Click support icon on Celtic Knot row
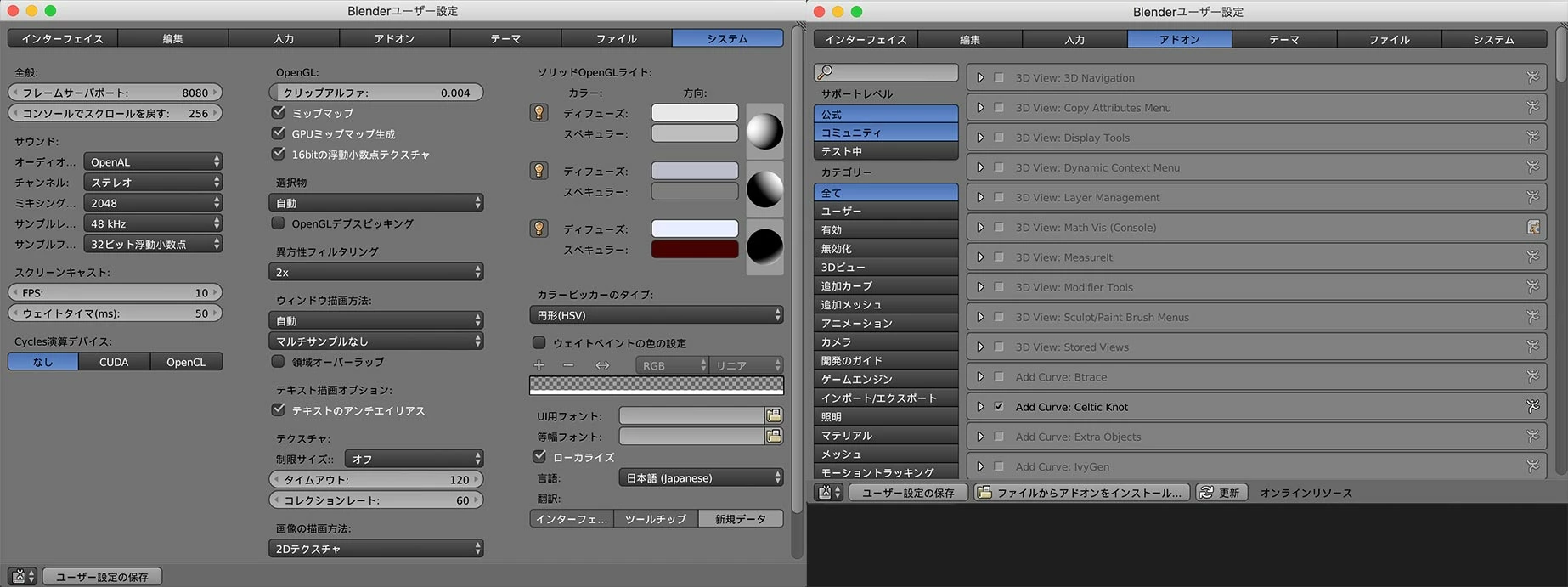1568x587 pixels. [1532, 406]
